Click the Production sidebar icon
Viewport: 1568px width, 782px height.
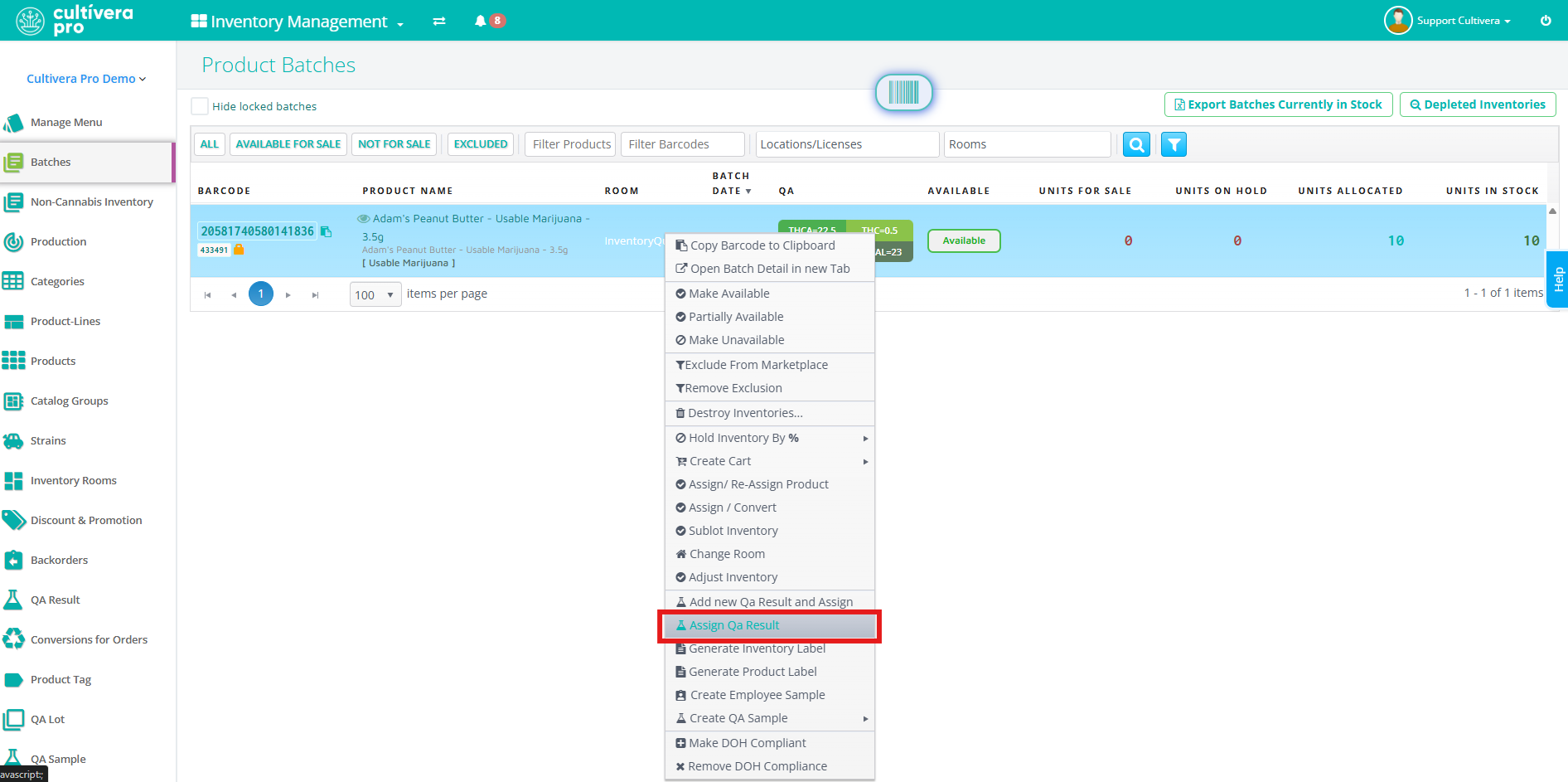[13, 242]
